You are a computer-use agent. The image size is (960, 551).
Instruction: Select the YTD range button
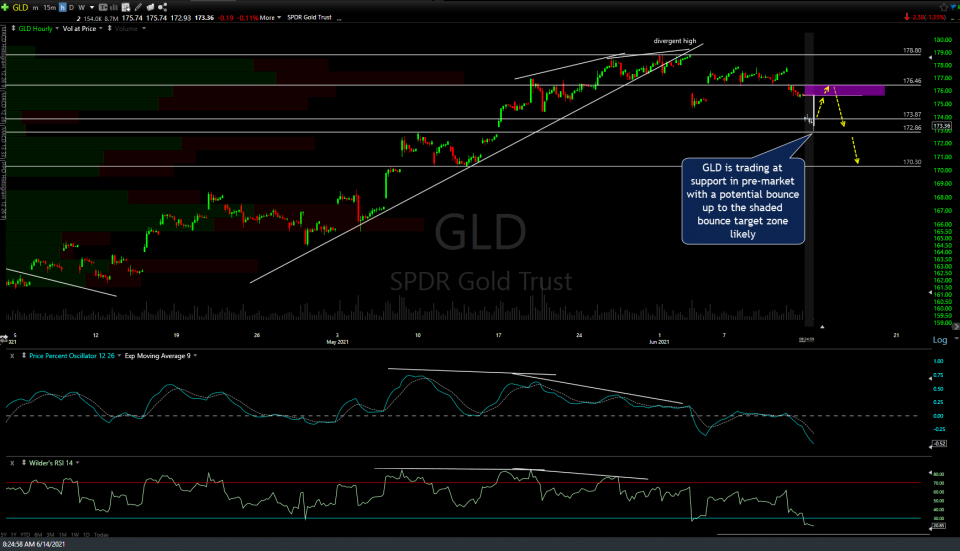pyautogui.click(x=24, y=535)
